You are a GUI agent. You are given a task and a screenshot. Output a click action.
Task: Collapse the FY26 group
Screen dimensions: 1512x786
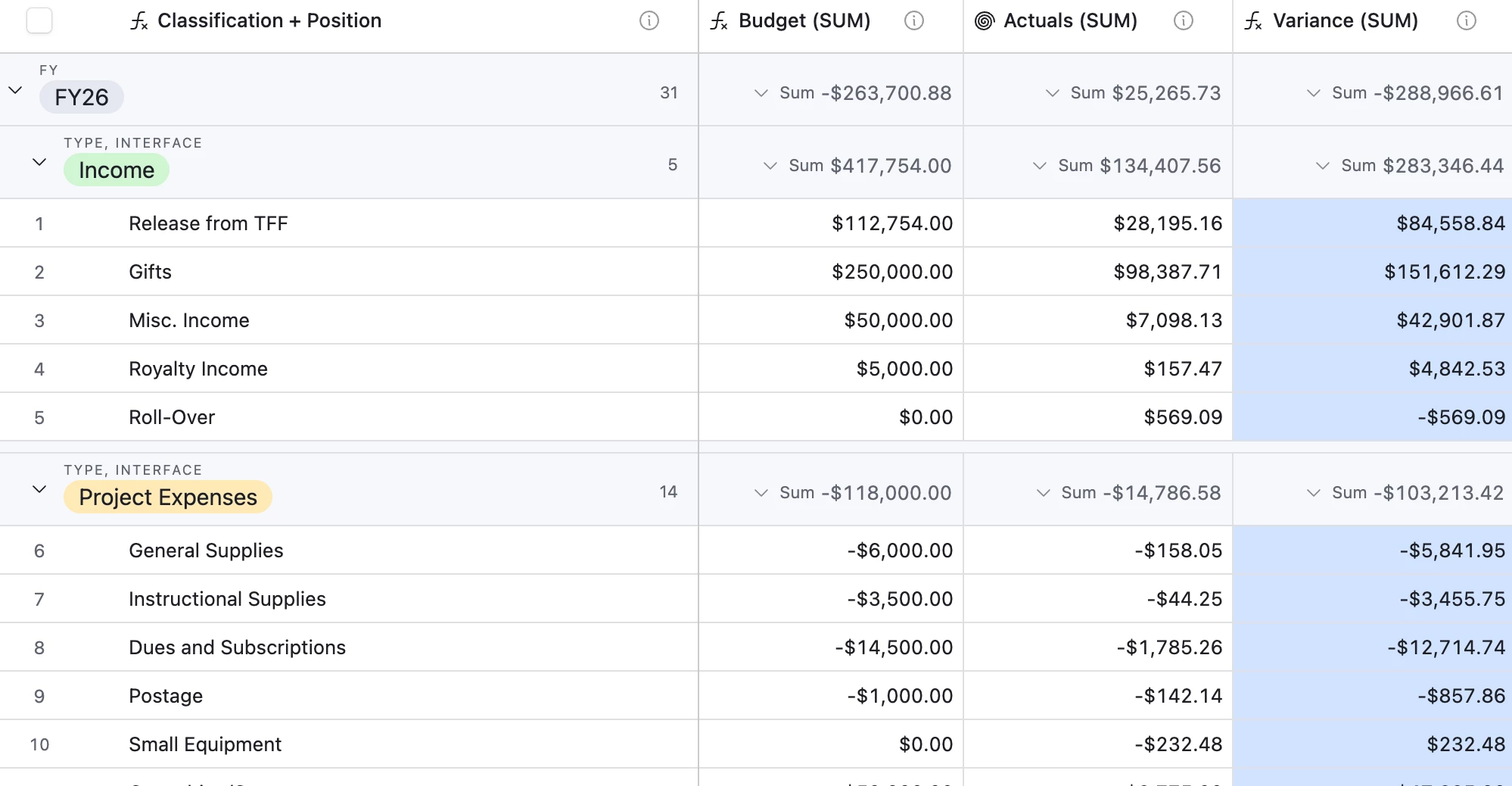coord(15,91)
